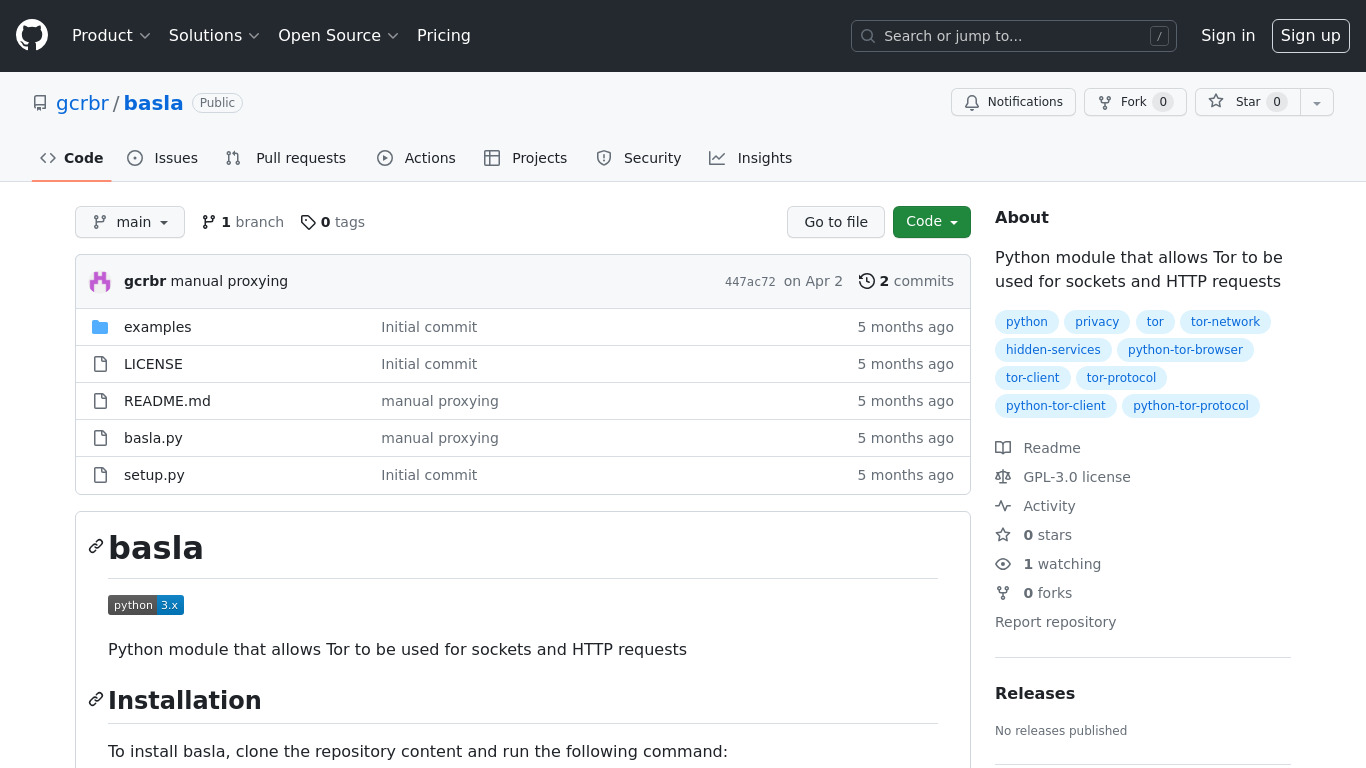This screenshot has height=768, width=1366.
Task: Click the anchor icon beside Installation heading
Action: (96, 699)
